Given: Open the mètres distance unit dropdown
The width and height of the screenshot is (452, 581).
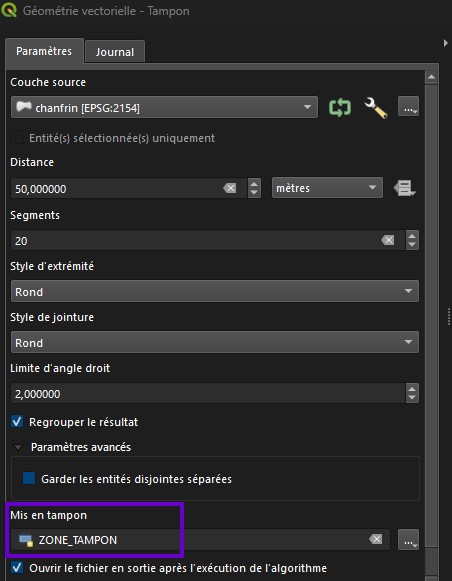Looking at the screenshot, I should point(327,188).
